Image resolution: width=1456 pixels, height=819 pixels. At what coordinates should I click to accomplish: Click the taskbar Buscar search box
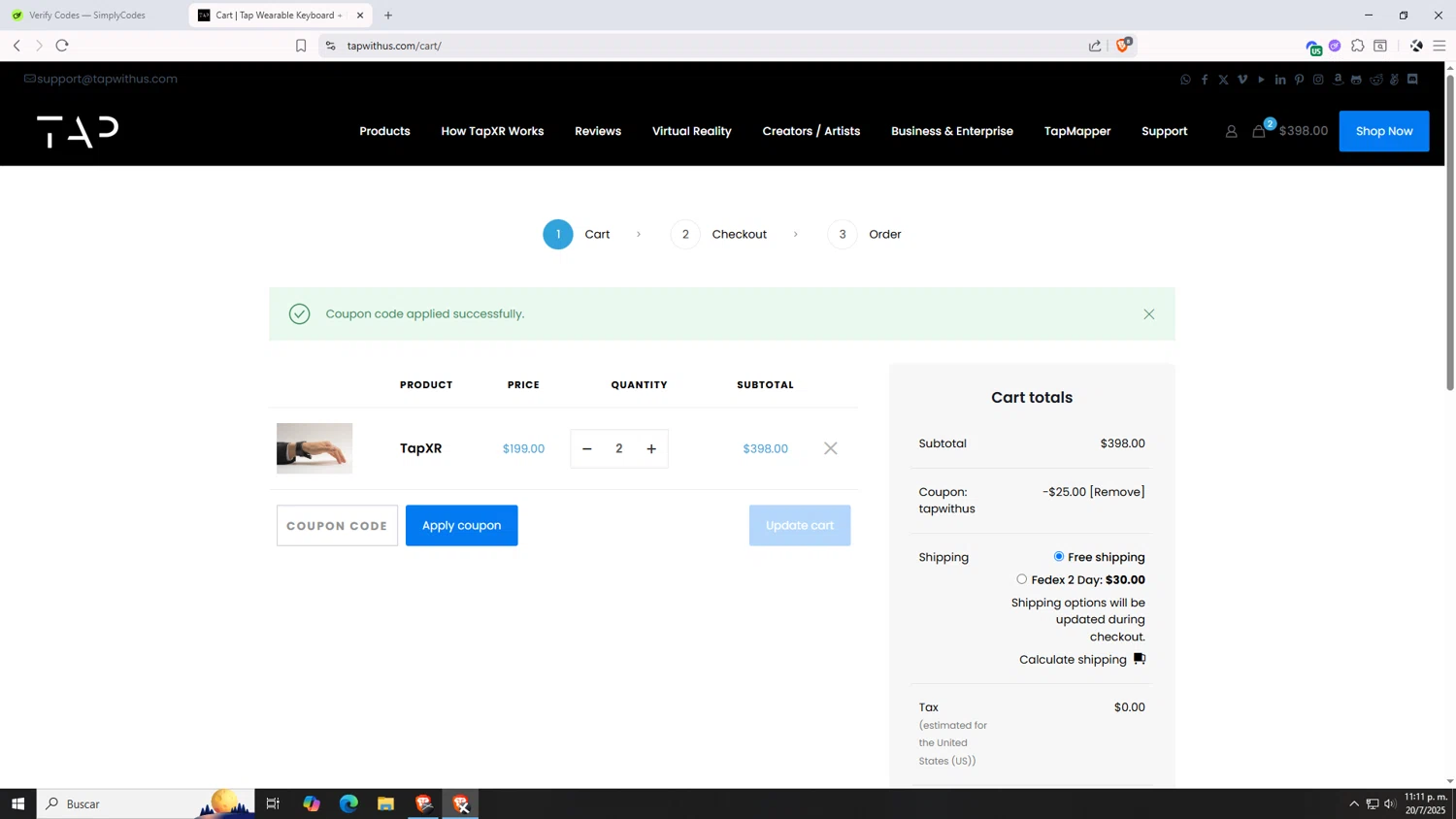(x=146, y=803)
